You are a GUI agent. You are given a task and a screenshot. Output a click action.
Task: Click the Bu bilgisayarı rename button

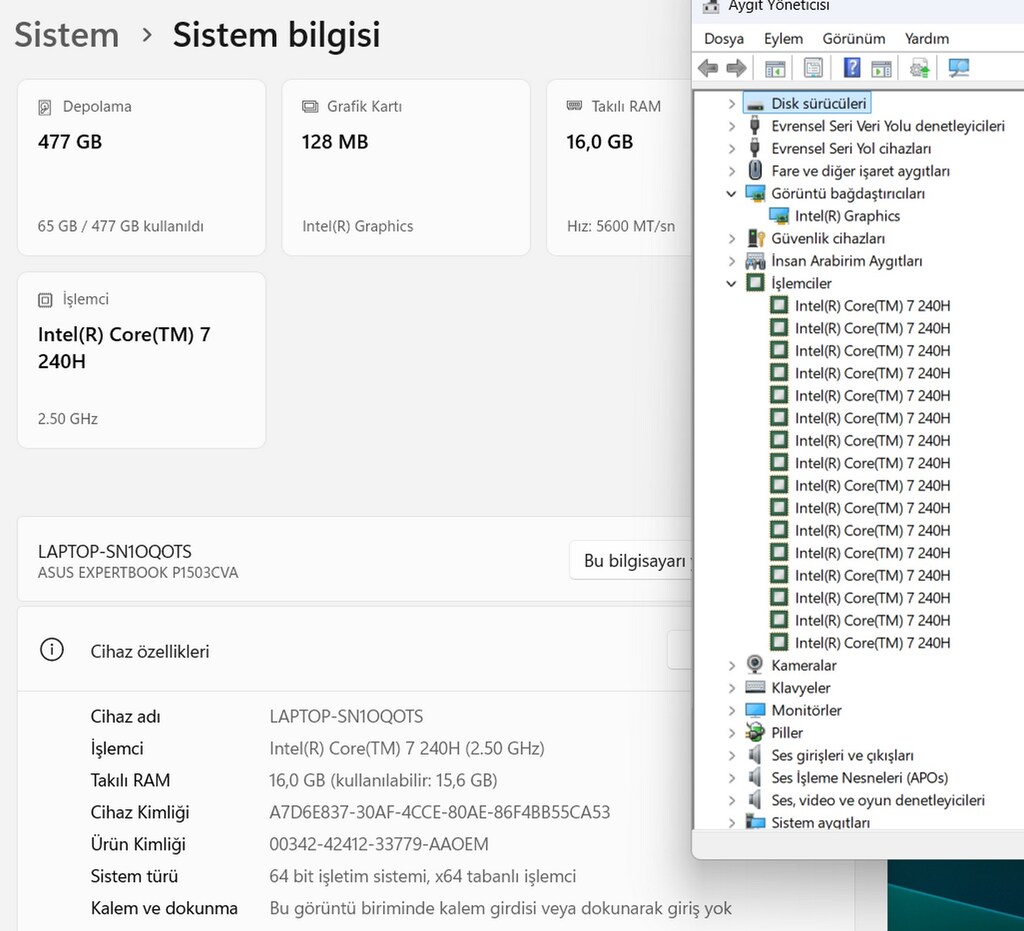pyautogui.click(x=632, y=560)
